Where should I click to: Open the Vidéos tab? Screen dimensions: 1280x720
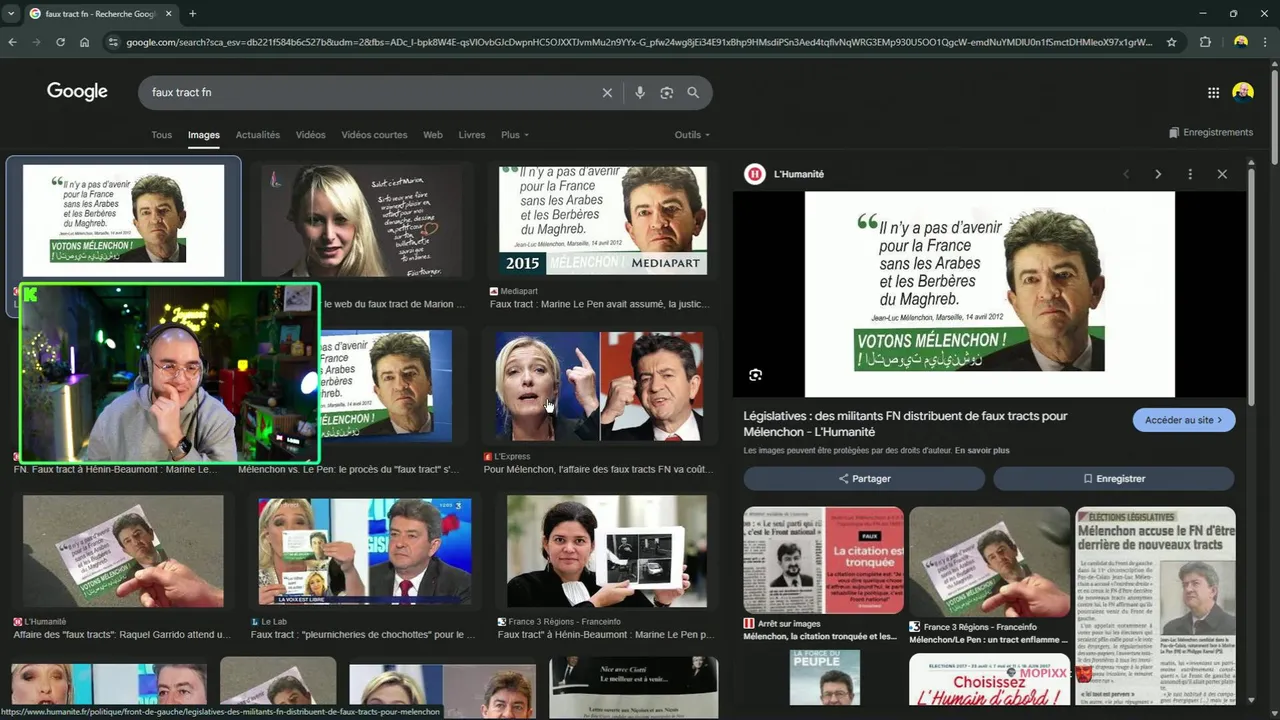click(310, 135)
